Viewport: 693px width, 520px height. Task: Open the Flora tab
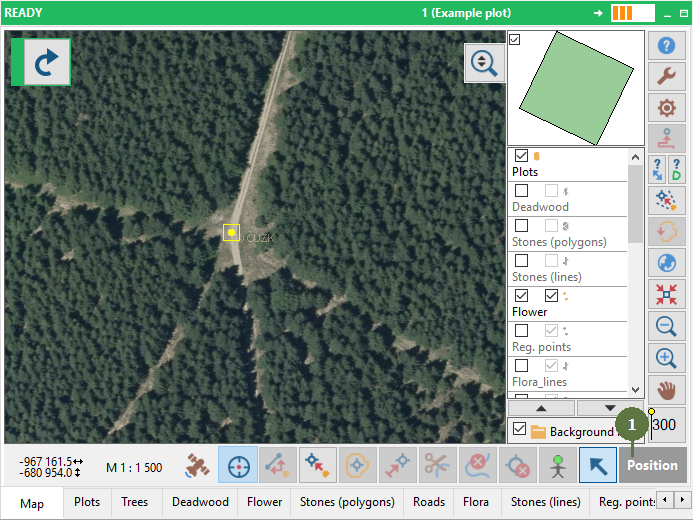coord(476,502)
